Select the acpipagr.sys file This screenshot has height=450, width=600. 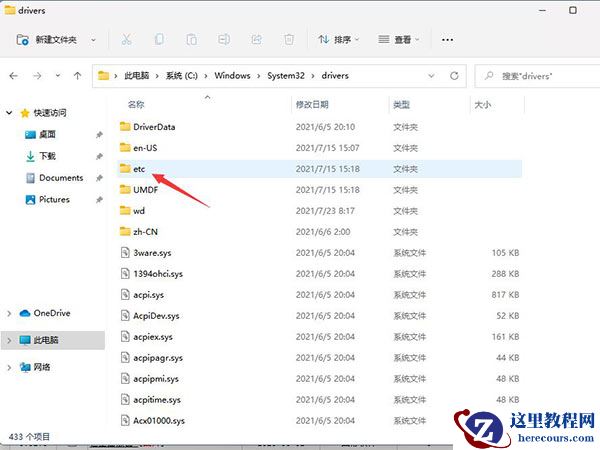click(158, 358)
